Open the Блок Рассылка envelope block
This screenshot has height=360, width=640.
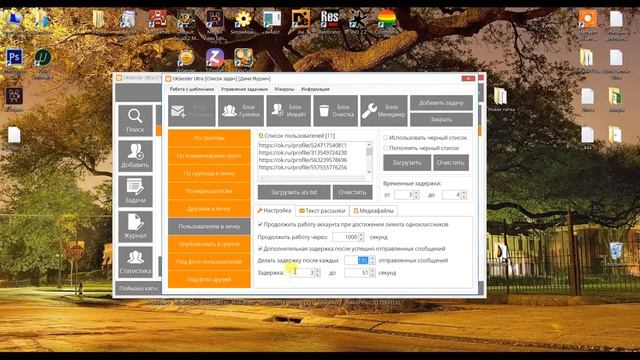(x=191, y=111)
